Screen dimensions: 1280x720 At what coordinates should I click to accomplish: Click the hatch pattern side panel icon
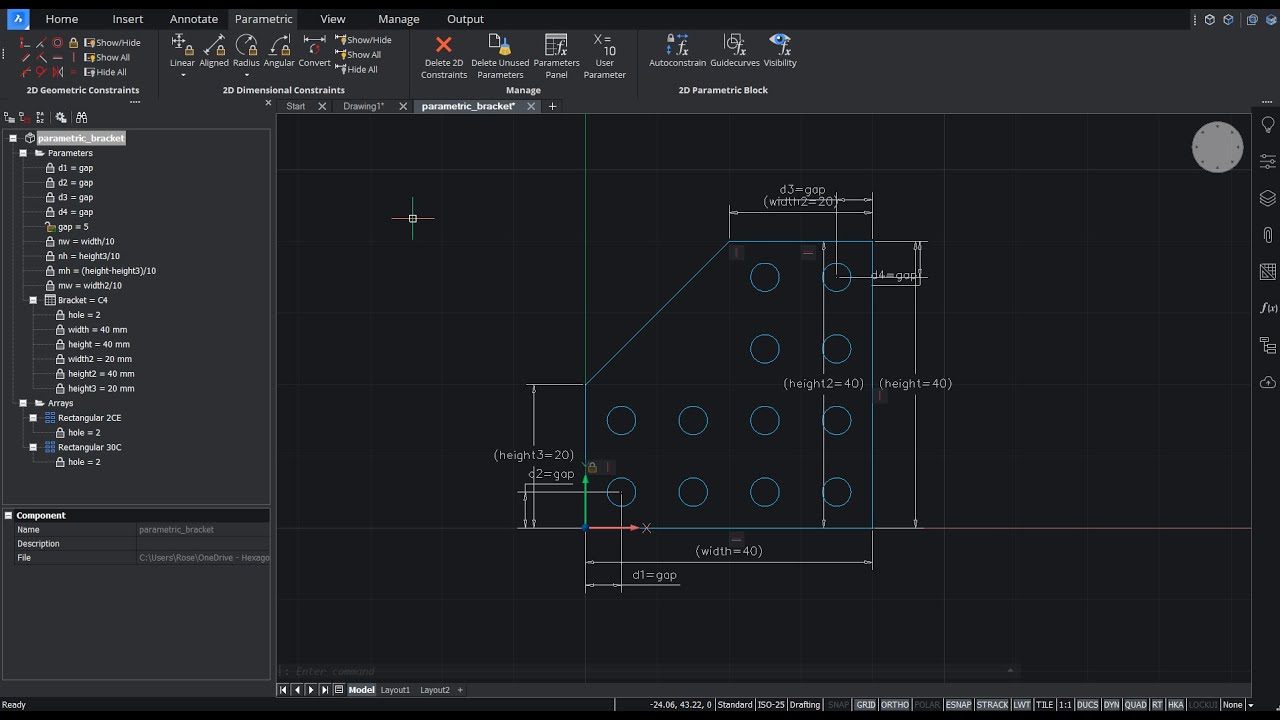[x=1267, y=272]
